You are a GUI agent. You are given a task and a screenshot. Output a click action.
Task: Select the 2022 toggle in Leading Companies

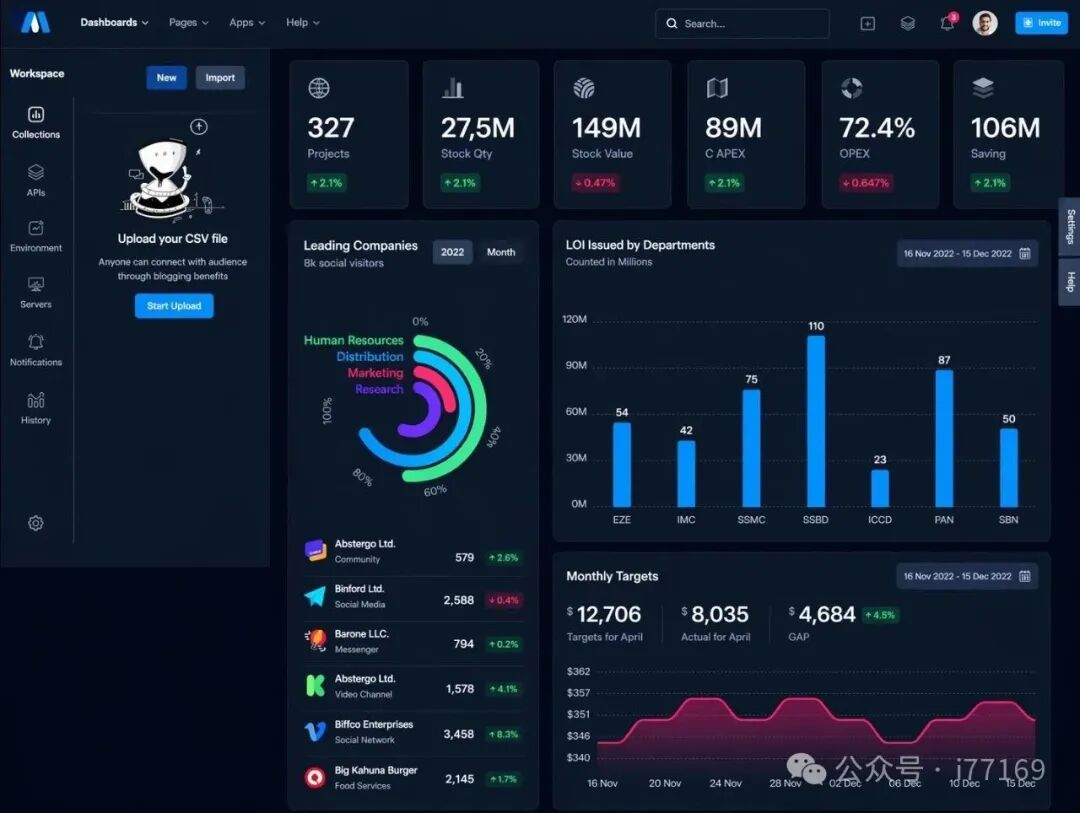pyautogui.click(x=453, y=252)
